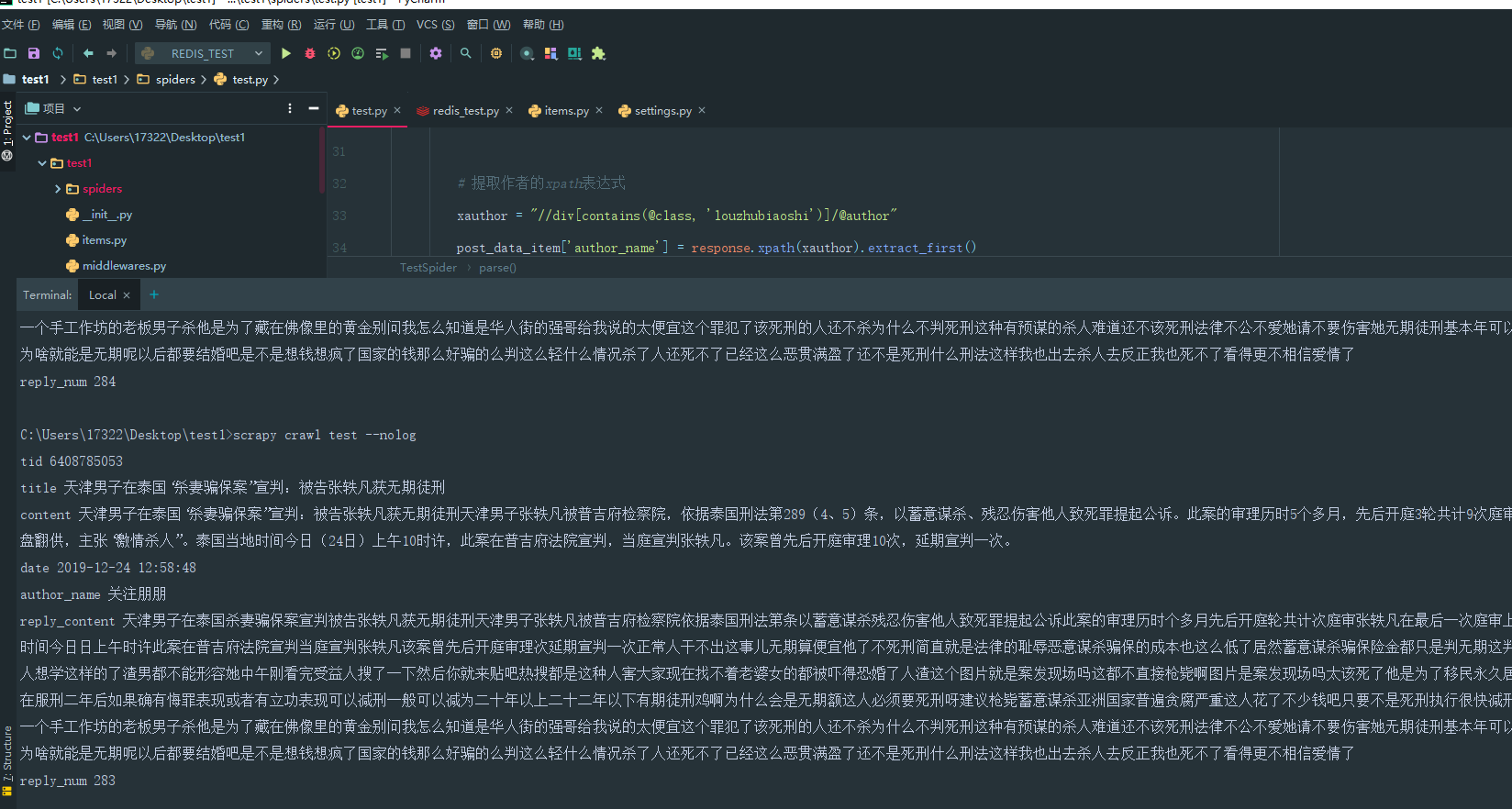Click the multicolor blocks toolbar icon
The width and height of the screenshot is (1512, 809).
pyautogui.click(x=550, y=53)
